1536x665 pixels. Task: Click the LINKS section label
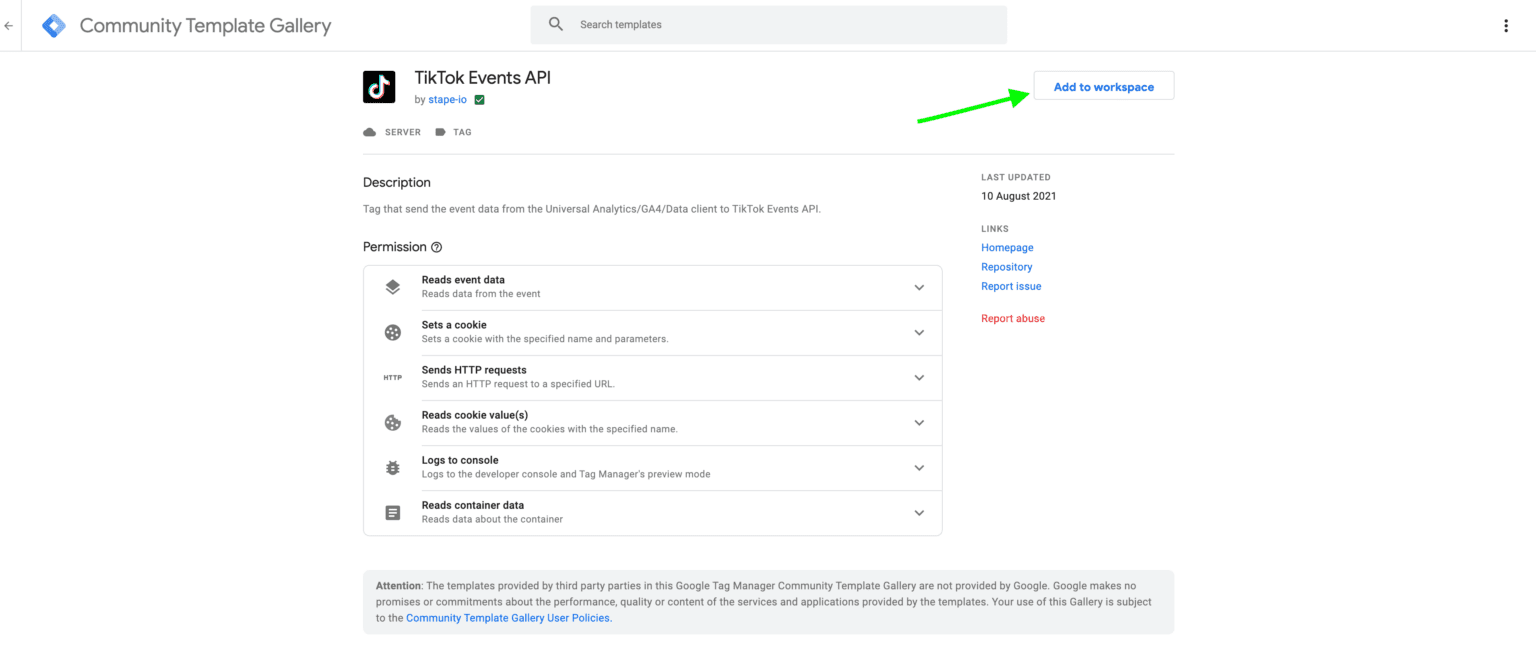pos(995,229)
